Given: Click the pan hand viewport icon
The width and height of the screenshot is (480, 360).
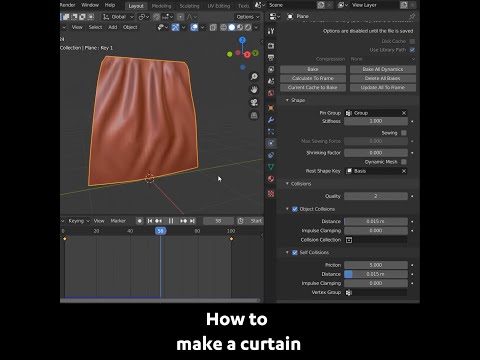Looking at the screenshot, I should tap(254, 90).
